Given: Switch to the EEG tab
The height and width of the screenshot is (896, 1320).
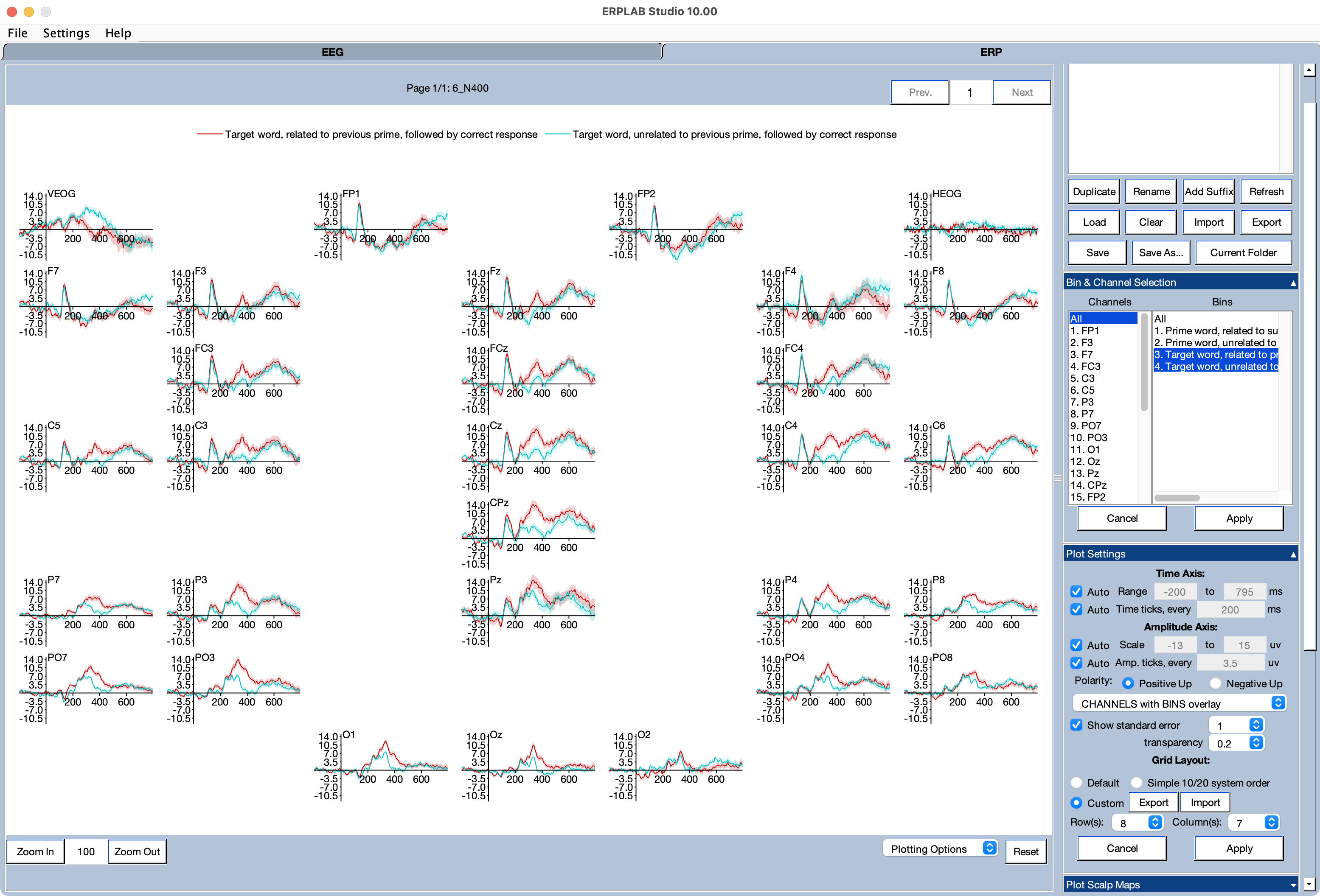Looking at the screenshot, I should click(x=332, y=52).
